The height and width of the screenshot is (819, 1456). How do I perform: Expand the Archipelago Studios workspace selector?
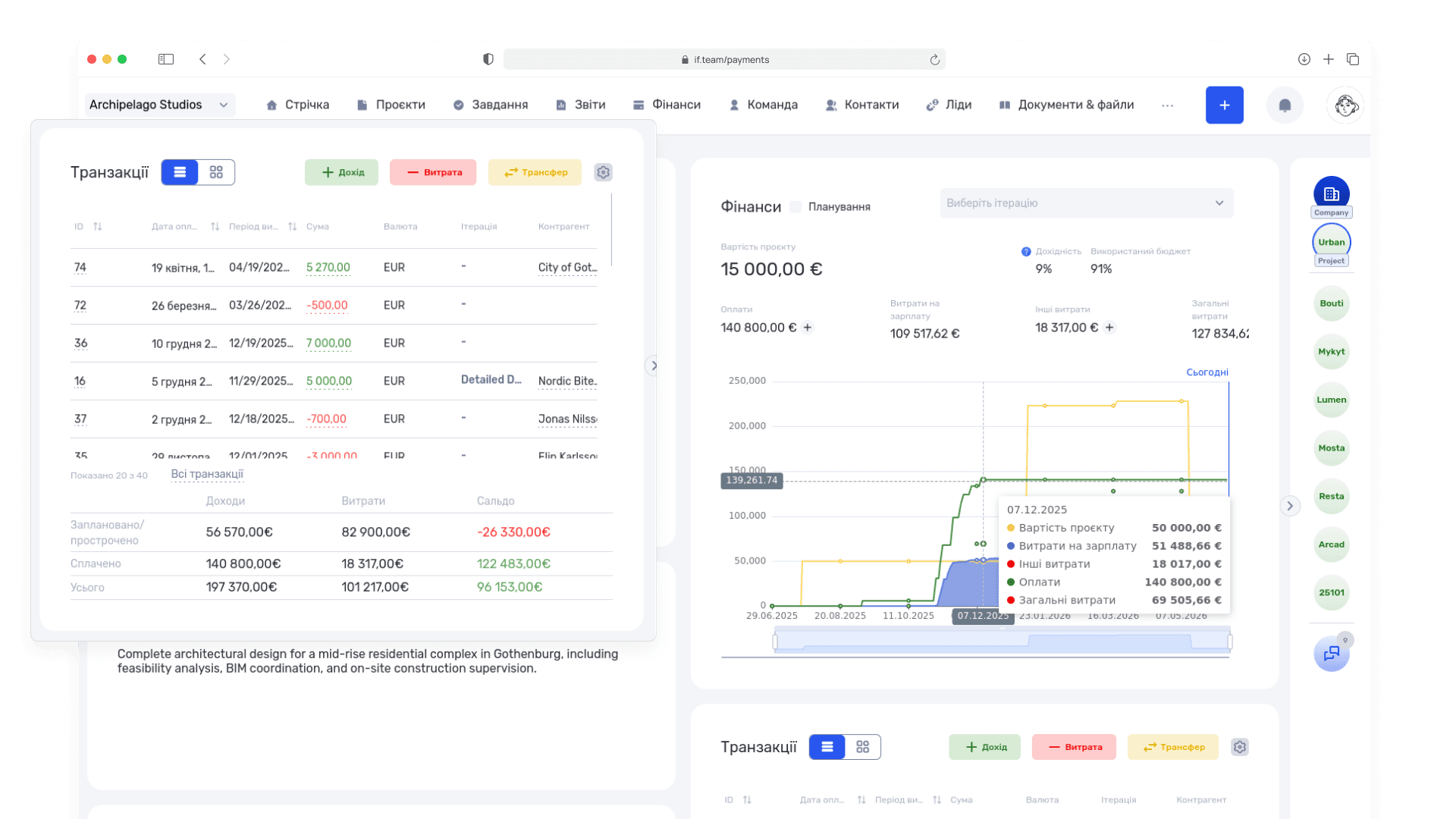(x=159, y=105)
